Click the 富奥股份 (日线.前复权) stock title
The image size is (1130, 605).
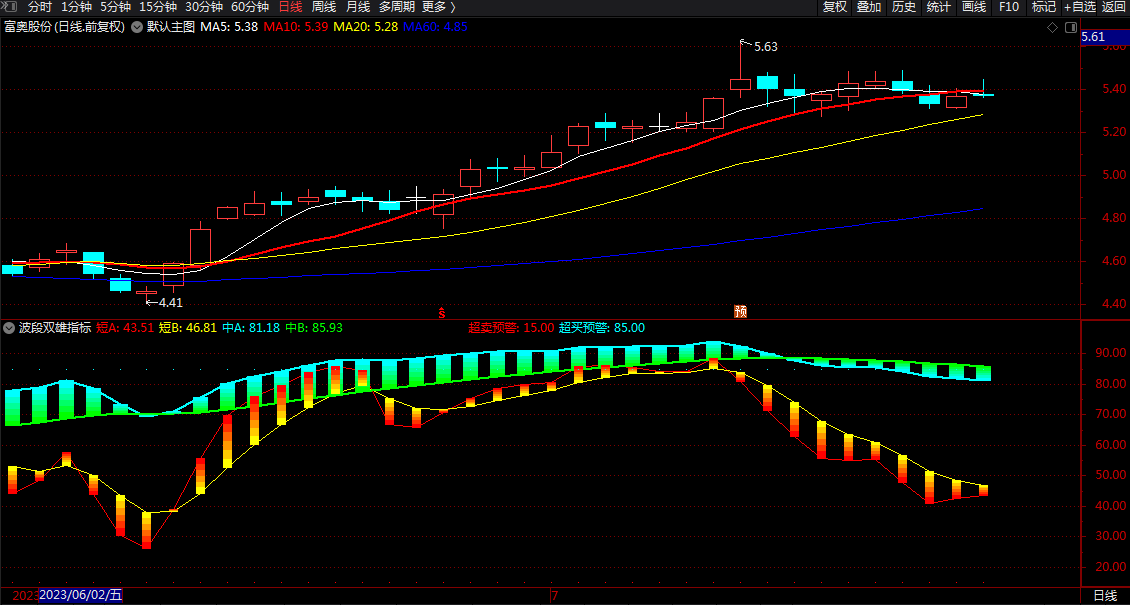pos(64,27)
